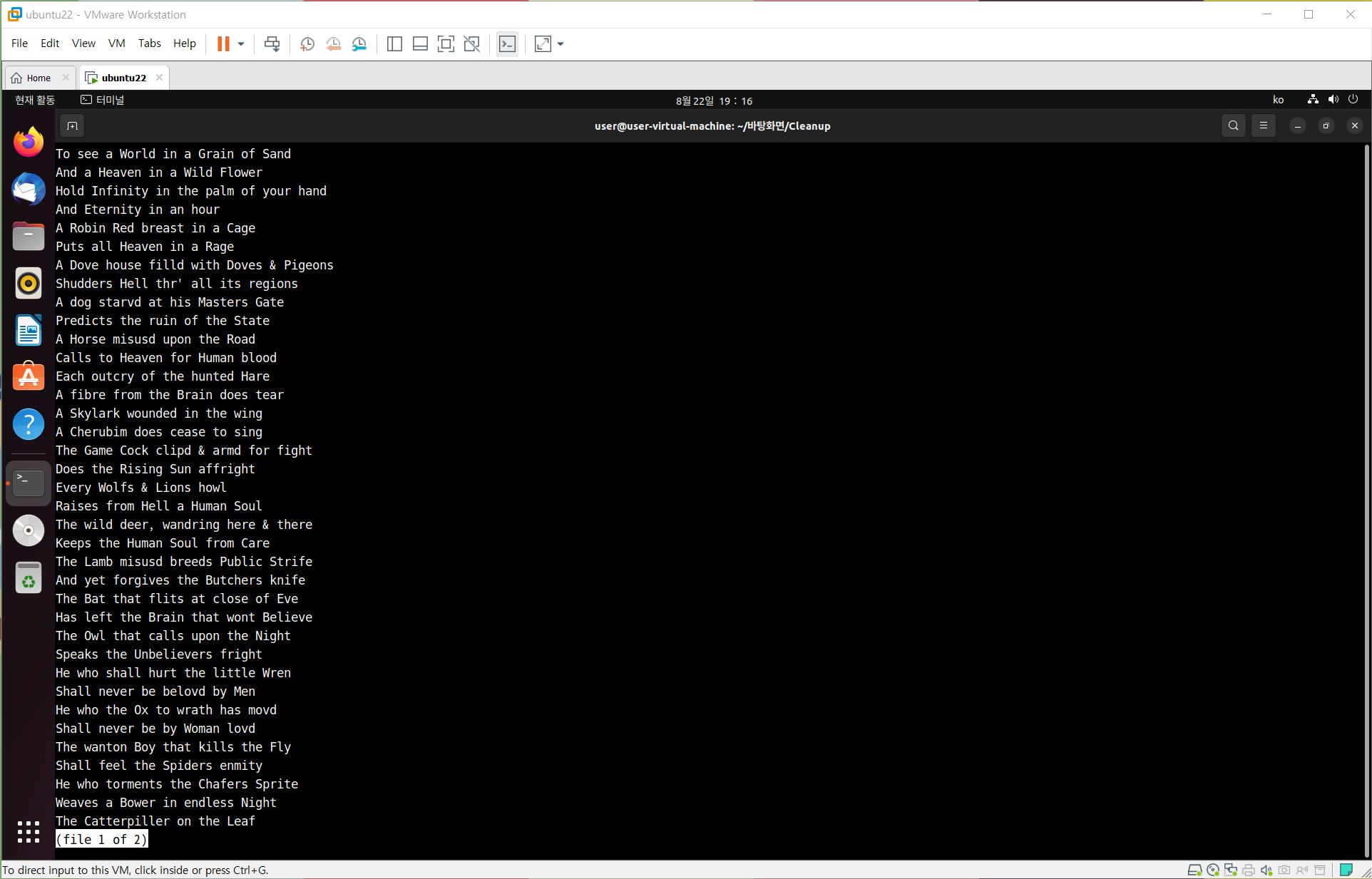Toggle the thumbnail bar view
The image size is (1372, 879).
click(x=420, y=44)
